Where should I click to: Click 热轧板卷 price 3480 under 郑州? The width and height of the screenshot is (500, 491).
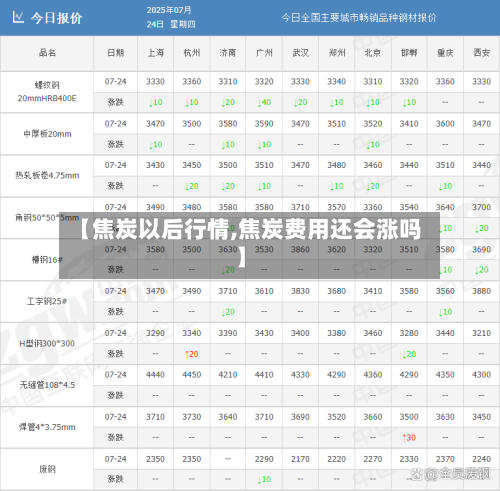337,165
